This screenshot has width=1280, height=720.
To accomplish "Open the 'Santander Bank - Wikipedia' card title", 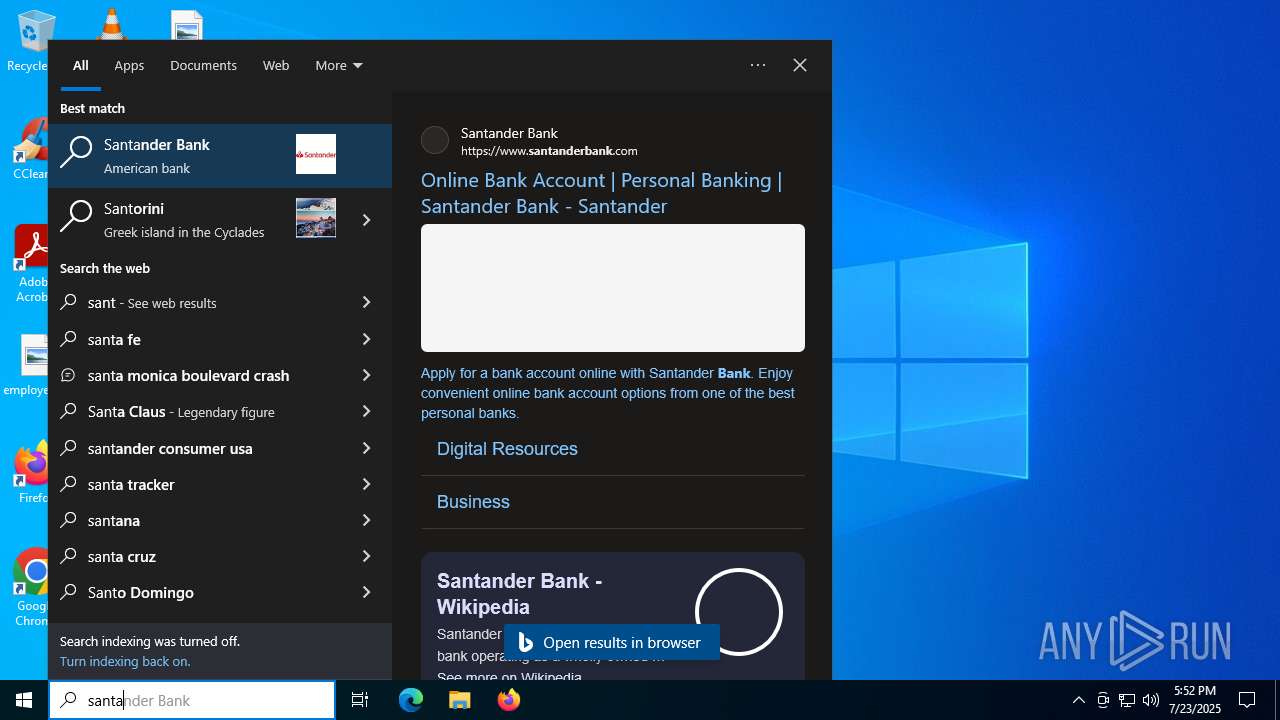I will (520, 594).
